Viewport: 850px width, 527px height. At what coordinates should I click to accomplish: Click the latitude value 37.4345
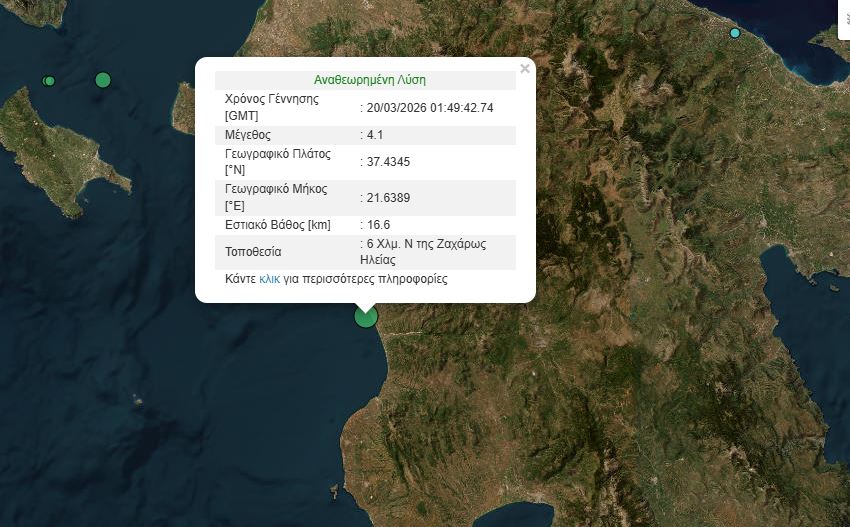tap(388, 161)
